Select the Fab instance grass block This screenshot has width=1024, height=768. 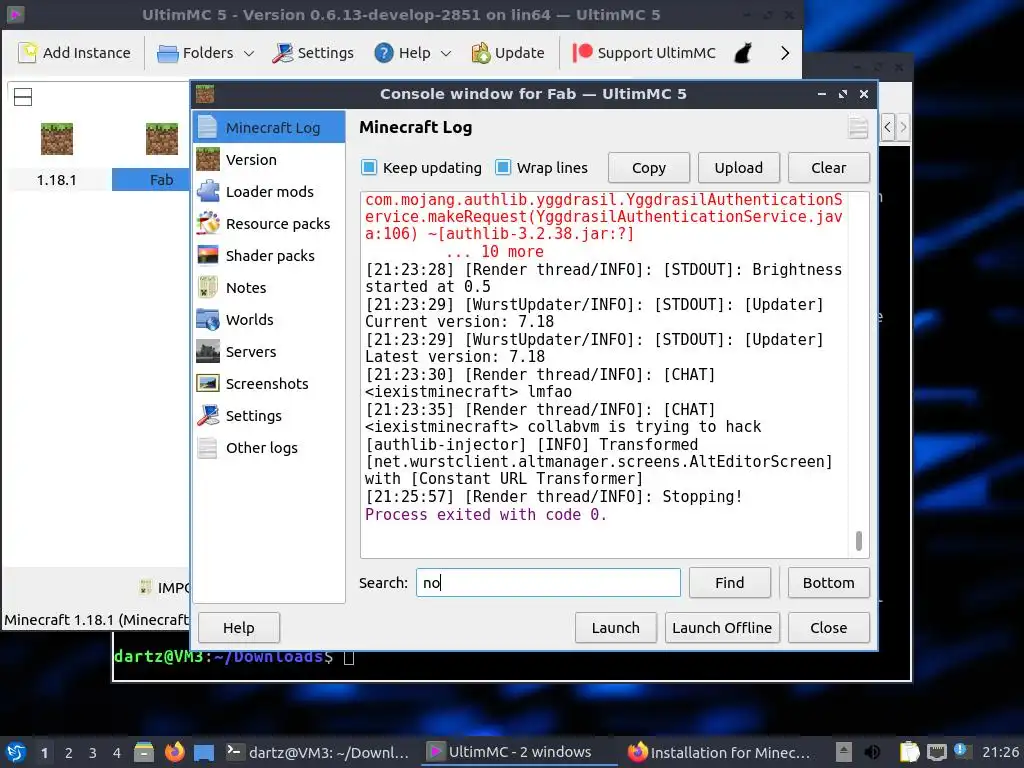click(x=161, y=138)
